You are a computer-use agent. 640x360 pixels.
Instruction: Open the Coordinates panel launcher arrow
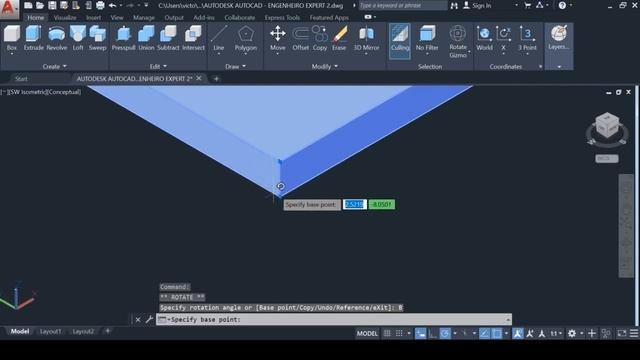click(x=540, y=67)
